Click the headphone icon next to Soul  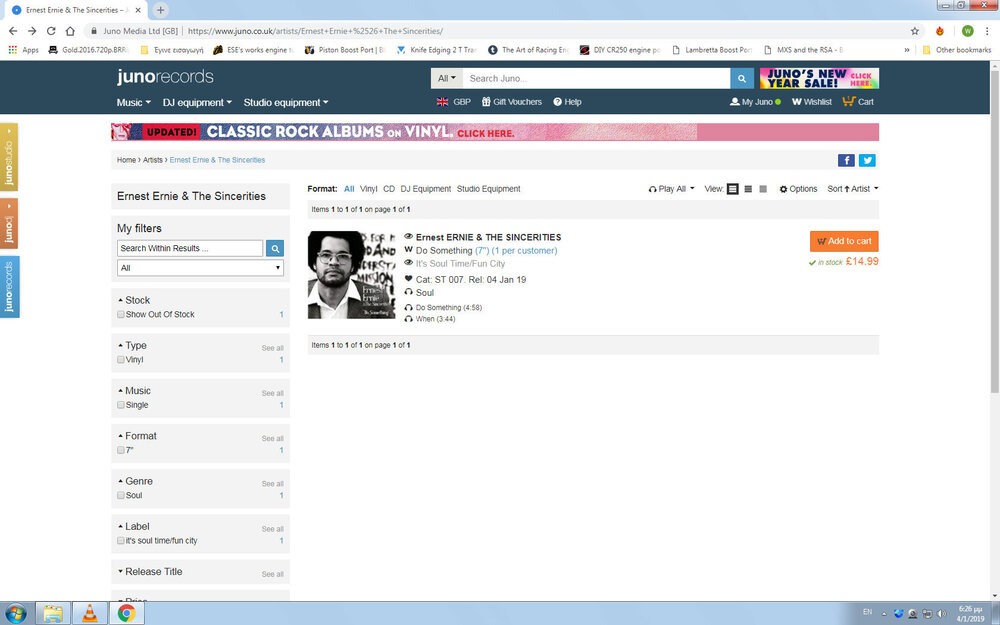click(x=409, y=292)
